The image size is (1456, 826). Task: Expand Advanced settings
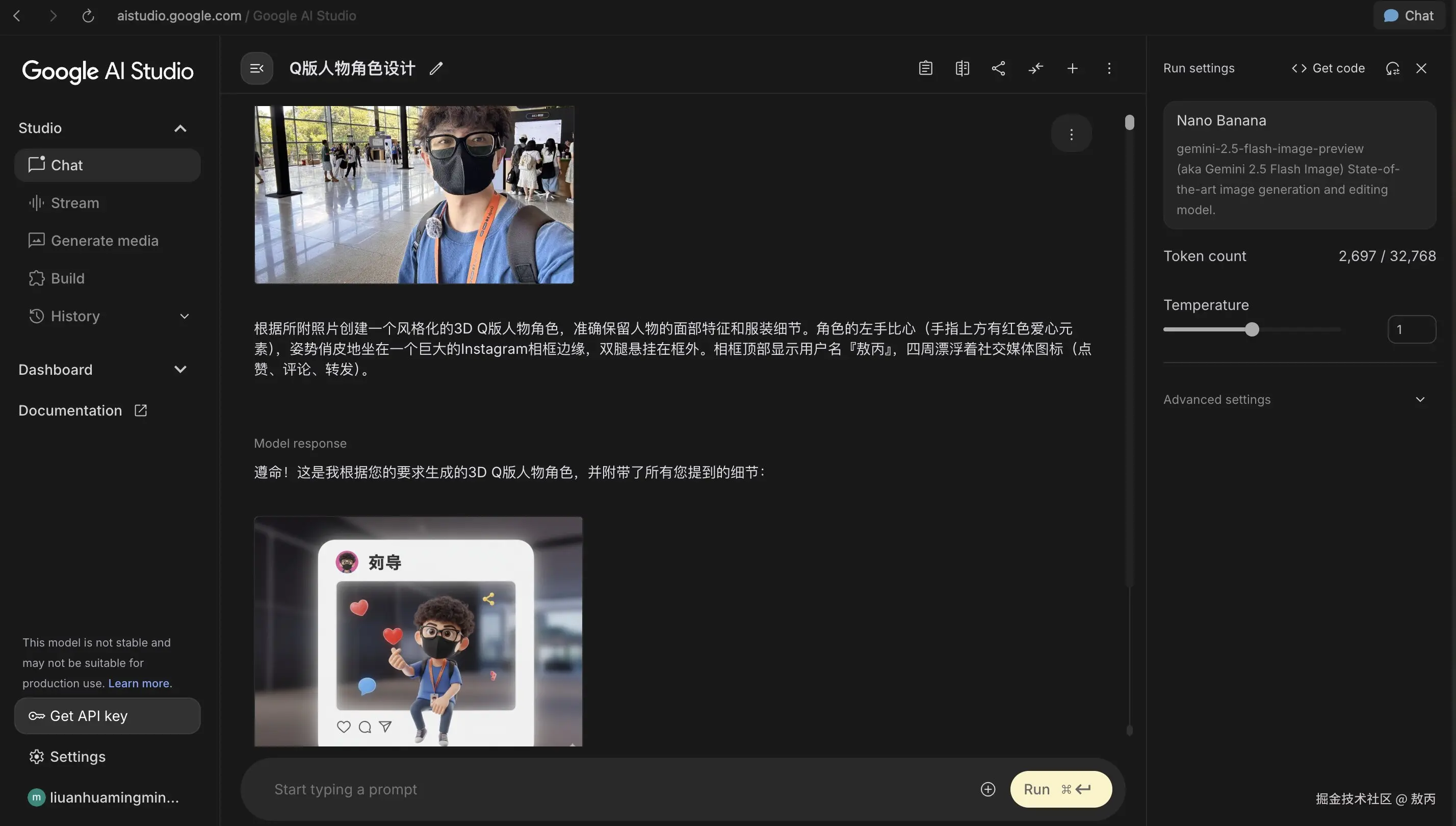click(1420, 399)
